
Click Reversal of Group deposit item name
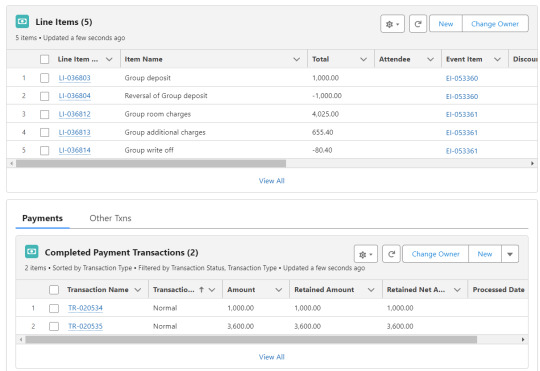(166, 96)
